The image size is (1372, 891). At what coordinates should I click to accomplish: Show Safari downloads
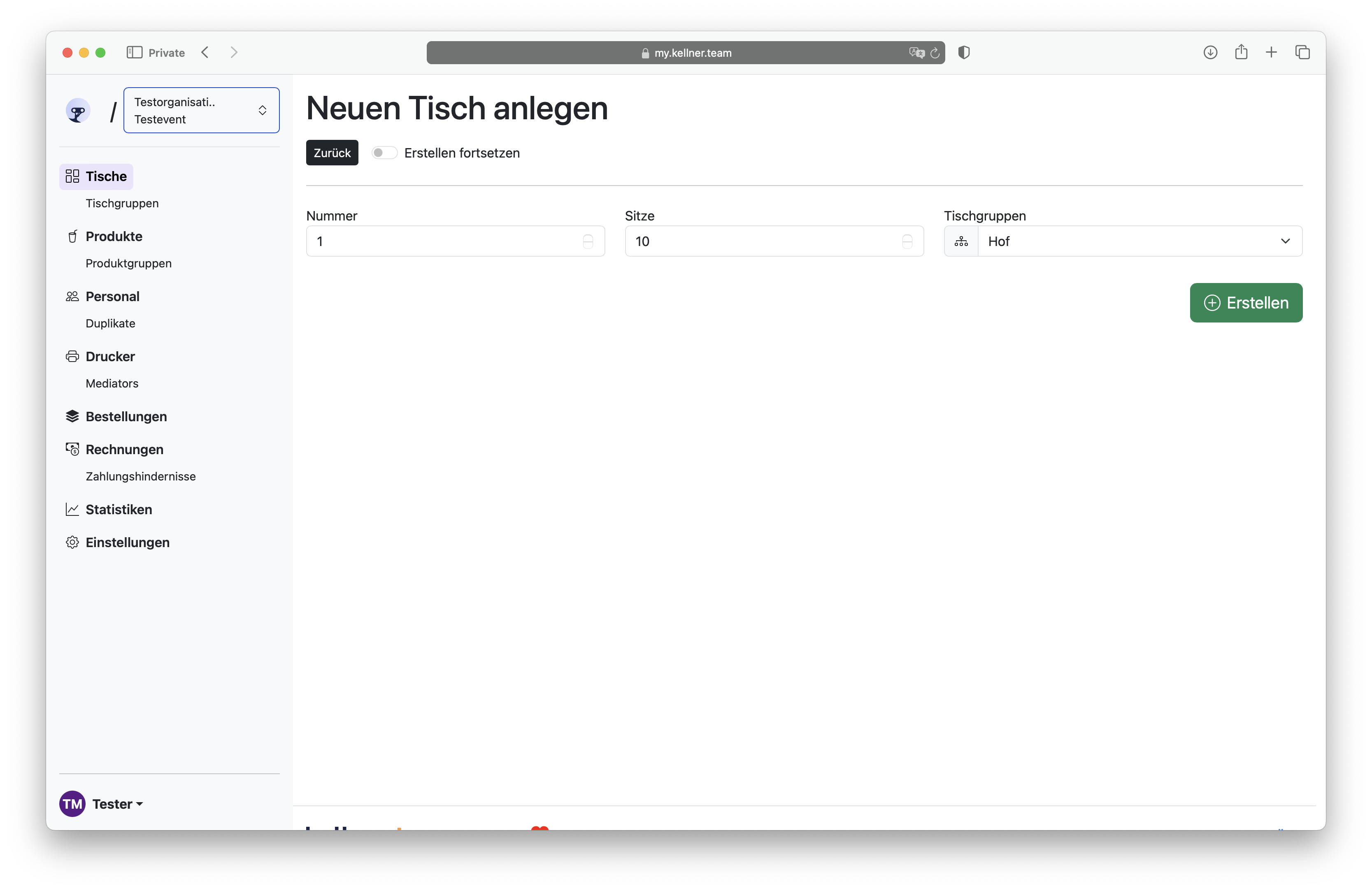1210,52
